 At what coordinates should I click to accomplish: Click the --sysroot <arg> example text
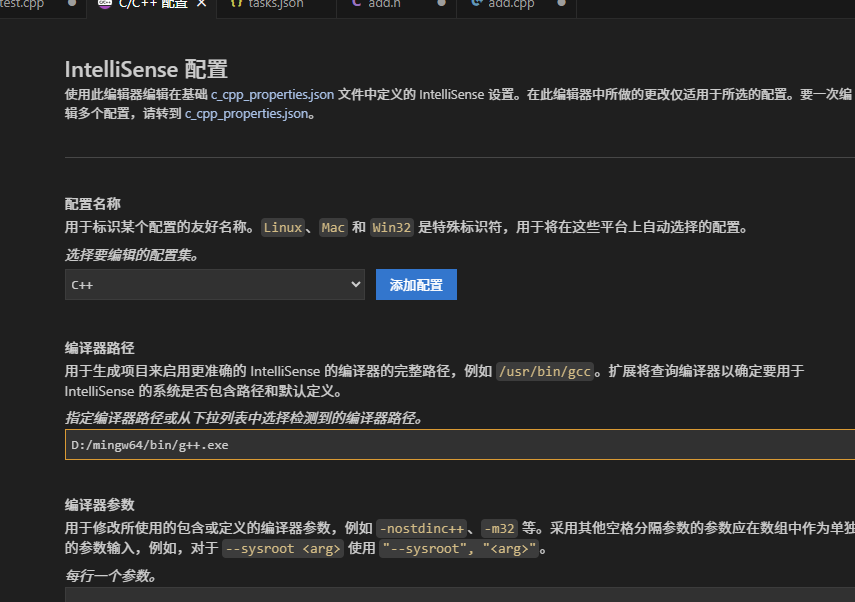[x=283, y=549]
